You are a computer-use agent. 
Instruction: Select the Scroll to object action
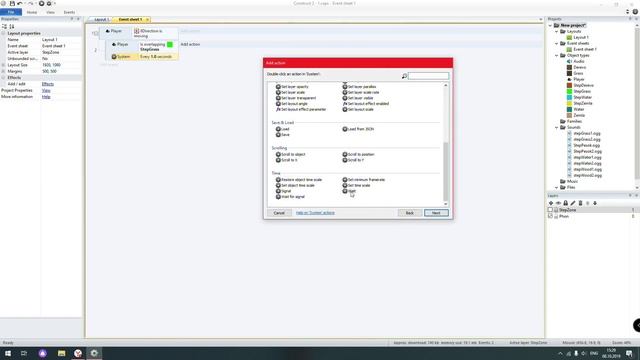(291, 154)
